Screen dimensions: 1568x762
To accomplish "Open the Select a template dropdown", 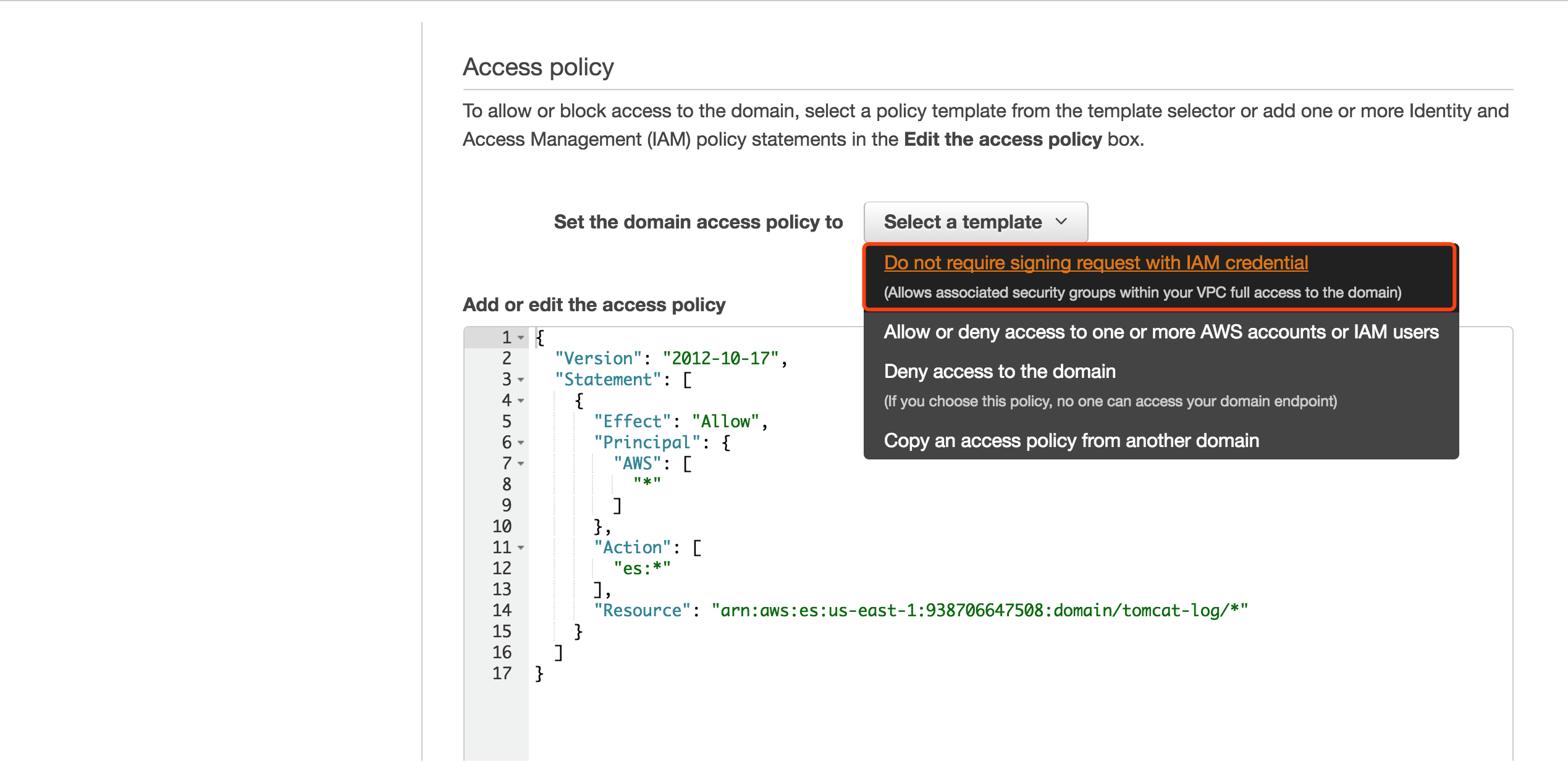I will pyautogui.click(x=974, y=222).
